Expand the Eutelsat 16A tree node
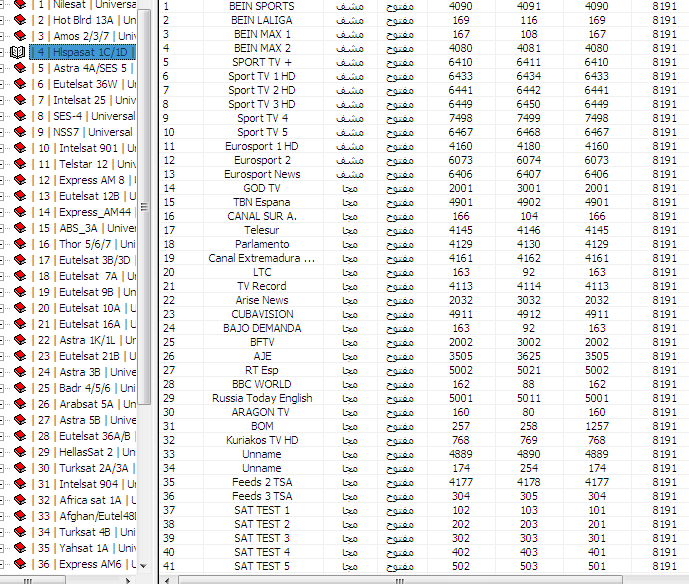The width and height of the screenshot is (689, 584). pyautogui.click(x=1, y=324)
